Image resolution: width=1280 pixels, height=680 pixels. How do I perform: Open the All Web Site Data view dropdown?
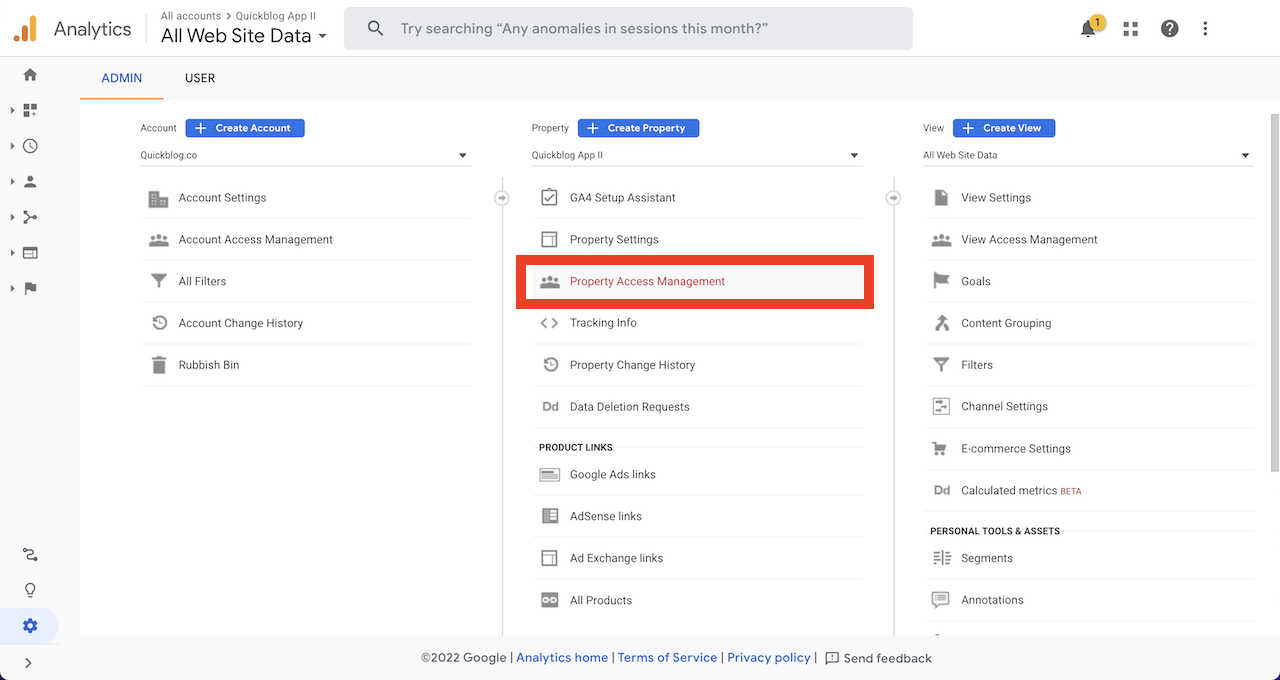[x=1088, y=155]
